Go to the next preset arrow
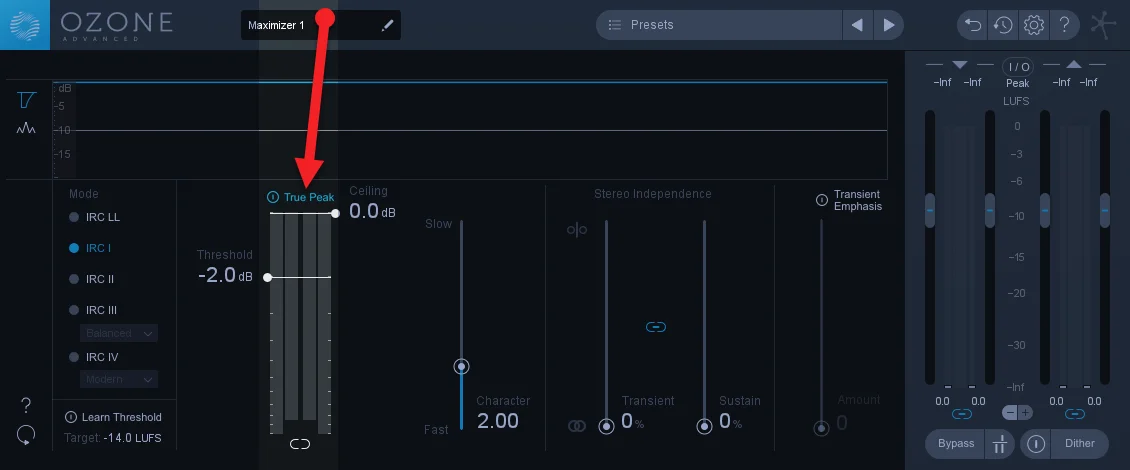 point(889,25)
